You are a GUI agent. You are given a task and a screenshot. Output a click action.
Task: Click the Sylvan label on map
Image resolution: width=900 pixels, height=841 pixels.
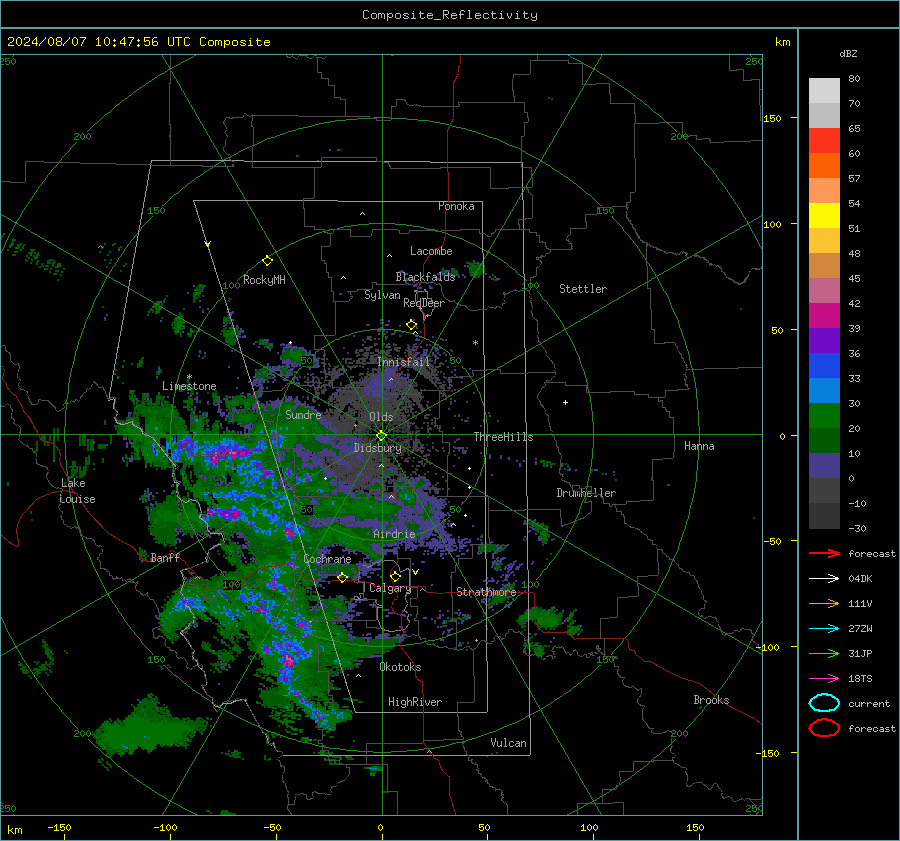382,295
